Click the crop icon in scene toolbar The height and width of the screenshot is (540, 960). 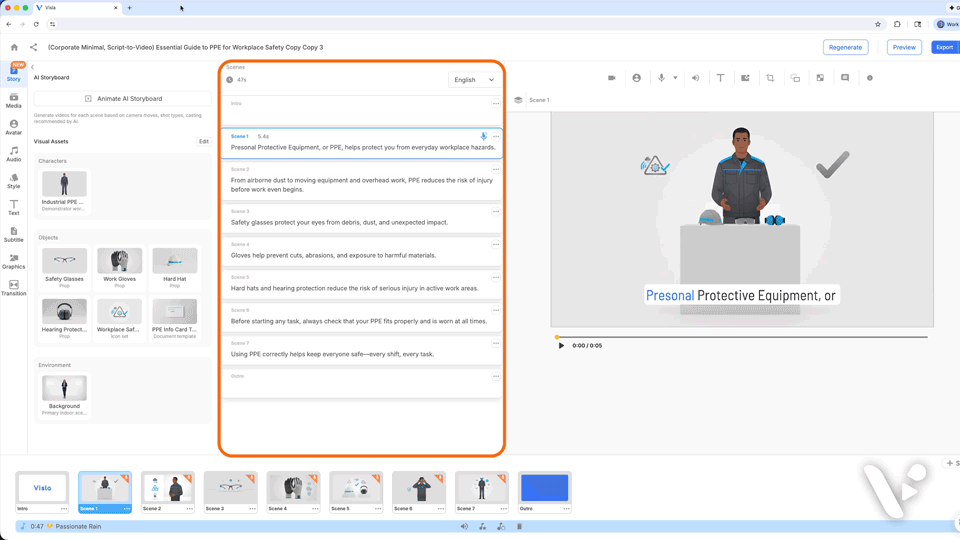click(x=770, y=78)
